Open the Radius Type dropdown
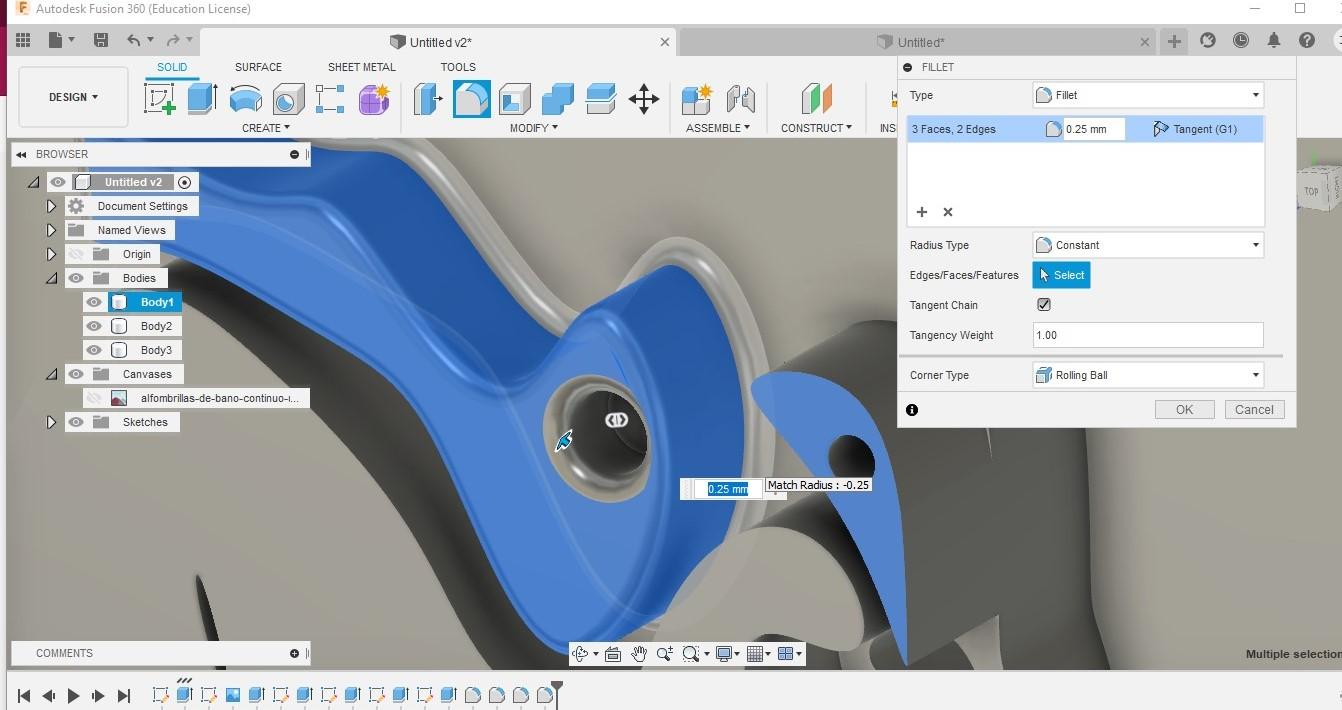Image resolution: width=1342 pixels, height=710 pixels. (1148, 245)
